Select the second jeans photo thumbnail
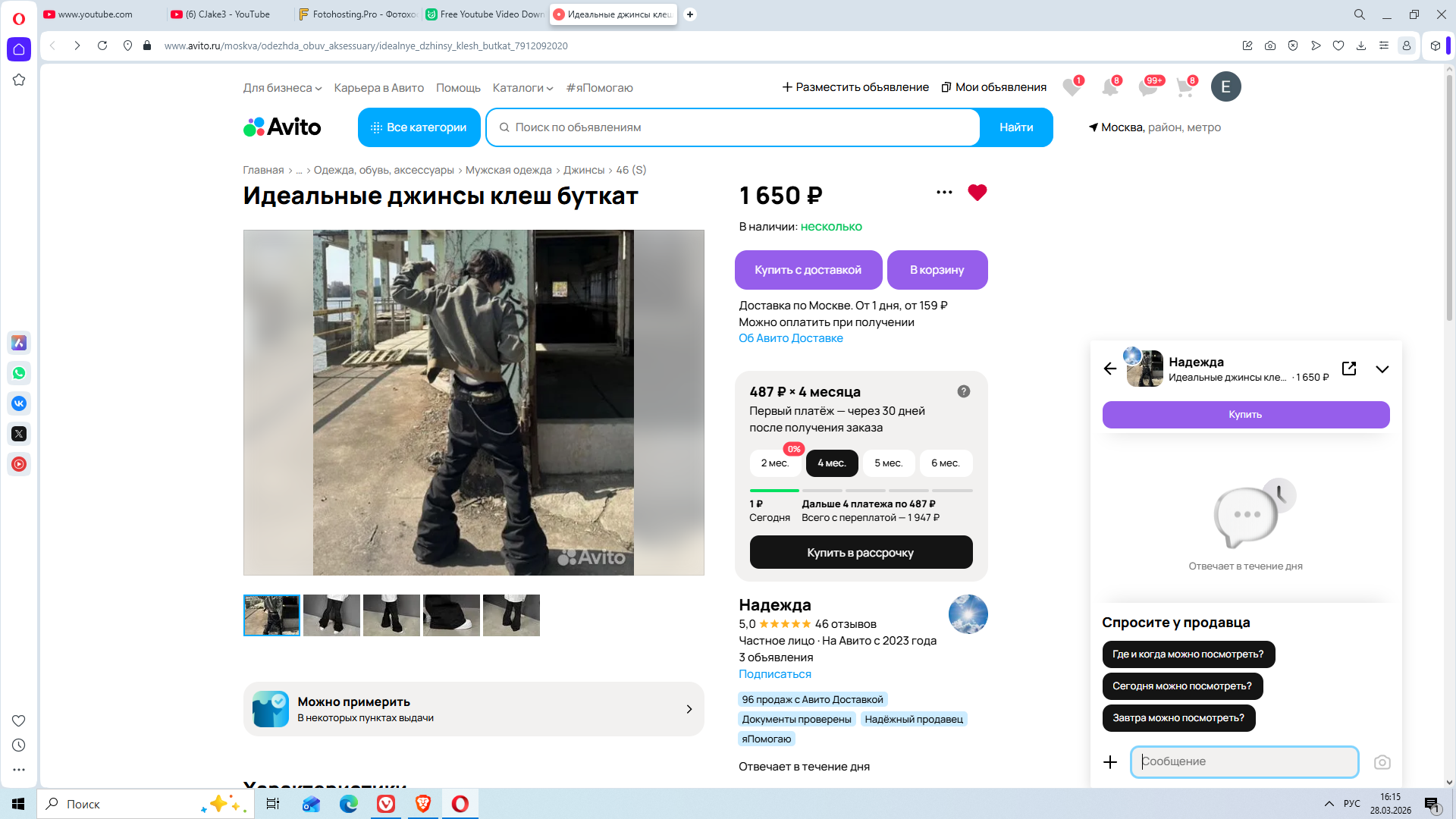1456x819 pixels. click(x=331, y=615)
